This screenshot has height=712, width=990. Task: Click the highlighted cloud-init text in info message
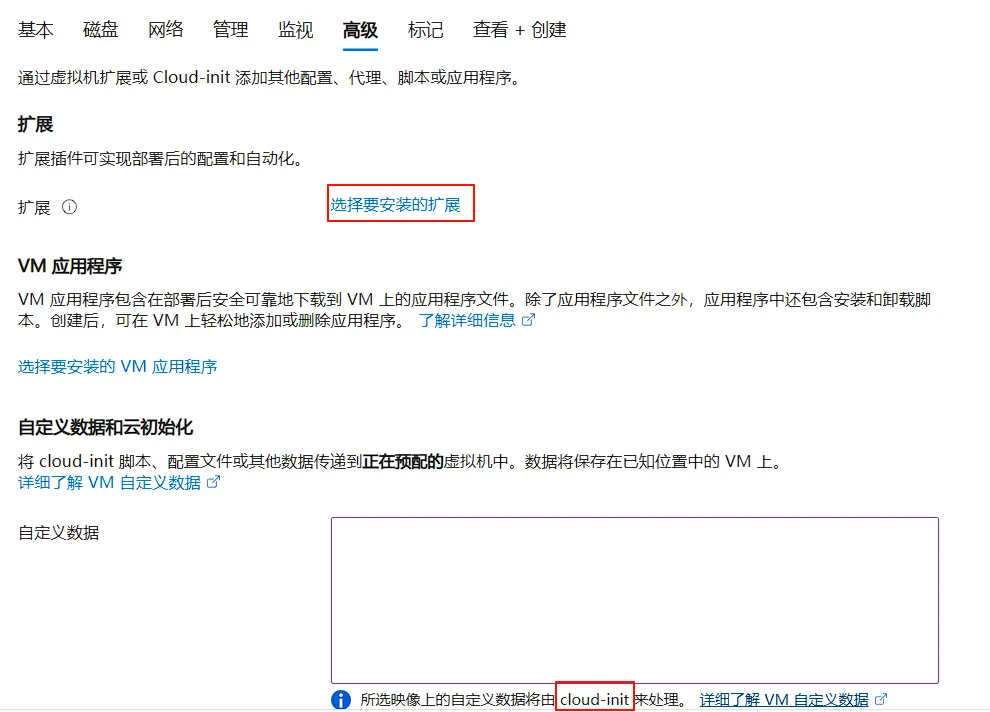[595, 700]
